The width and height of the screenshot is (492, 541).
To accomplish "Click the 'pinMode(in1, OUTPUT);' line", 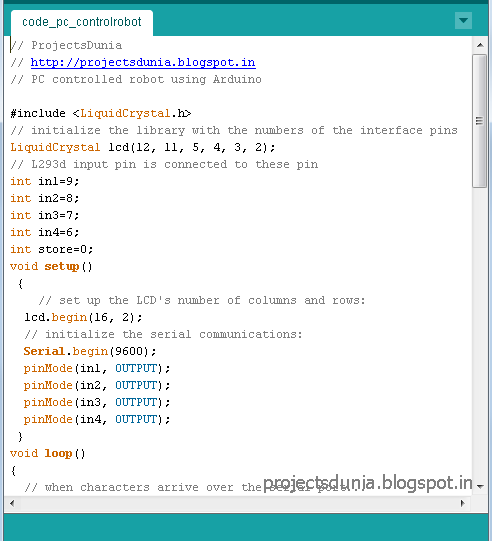I will click(97, 368).
